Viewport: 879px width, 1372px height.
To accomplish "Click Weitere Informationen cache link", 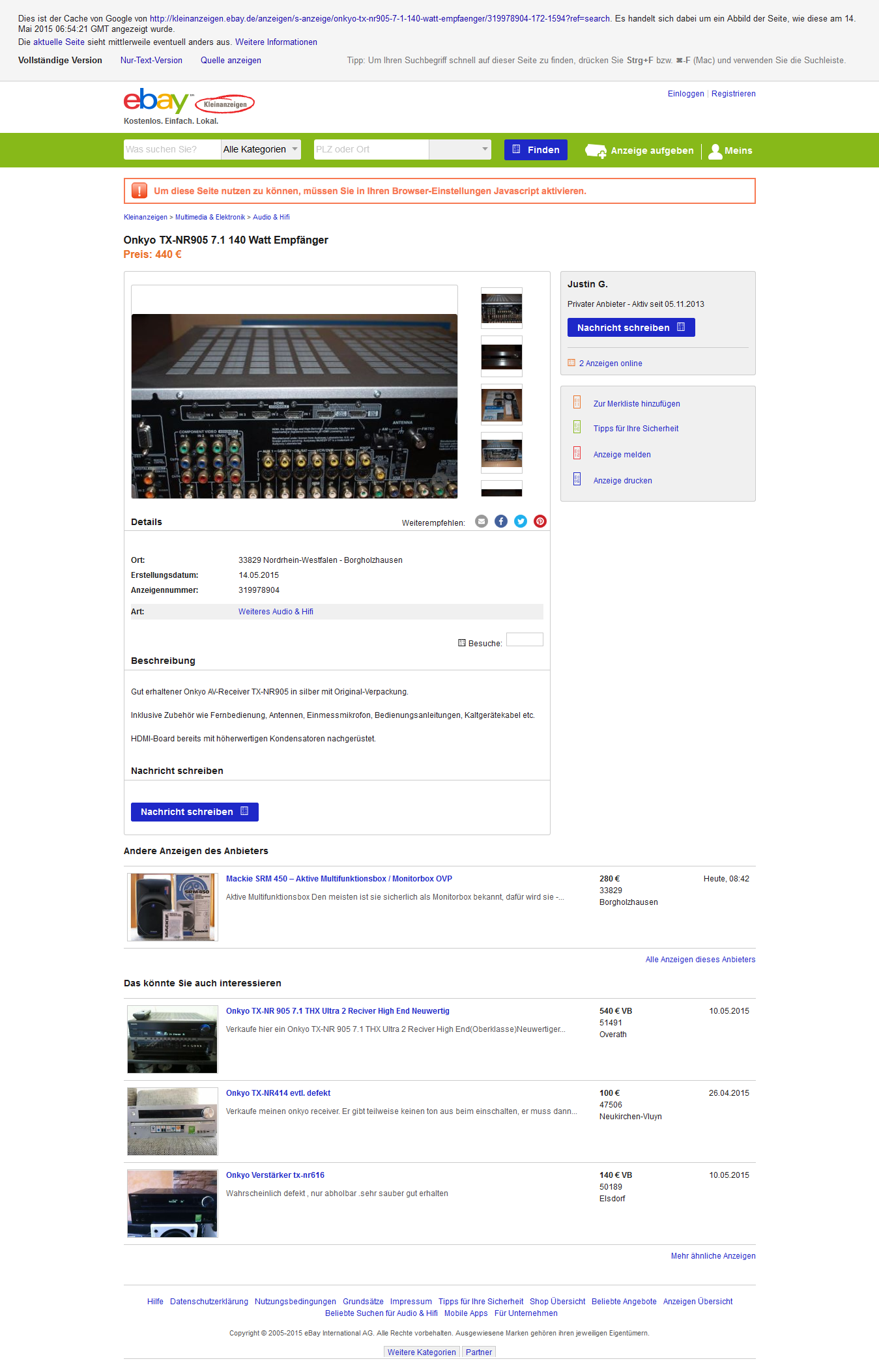I will click(x=276, y=42).
